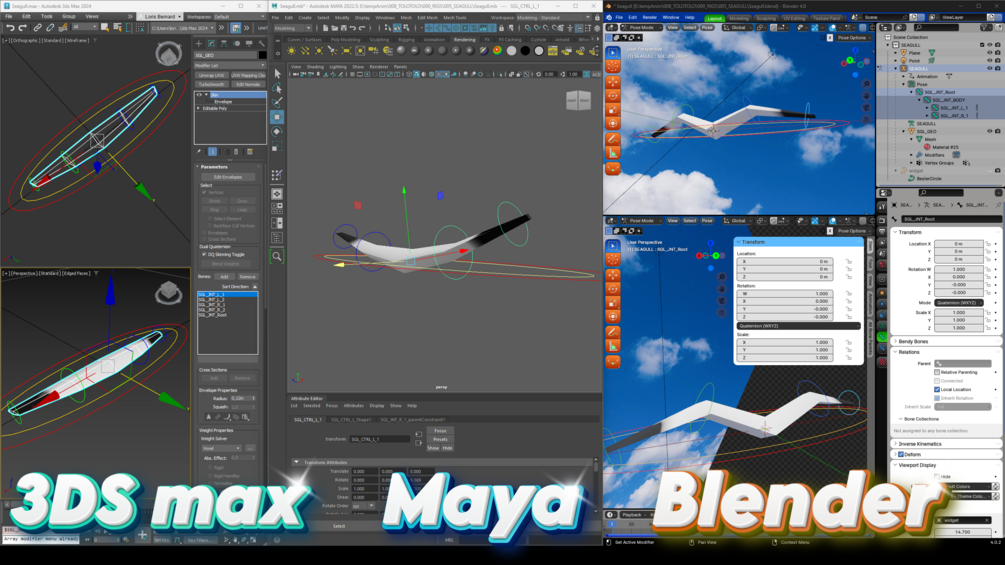Viewport: 1005px width, 565px height.
Task: Open the Render menu in Blender
Action: pyautogui.click(x=649, y=17)
